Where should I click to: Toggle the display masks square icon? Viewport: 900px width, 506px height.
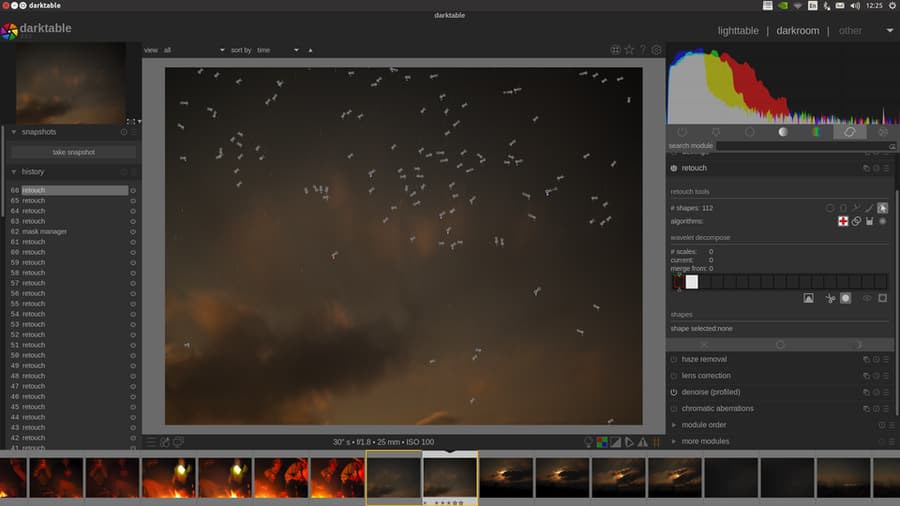tap(883, 298)
